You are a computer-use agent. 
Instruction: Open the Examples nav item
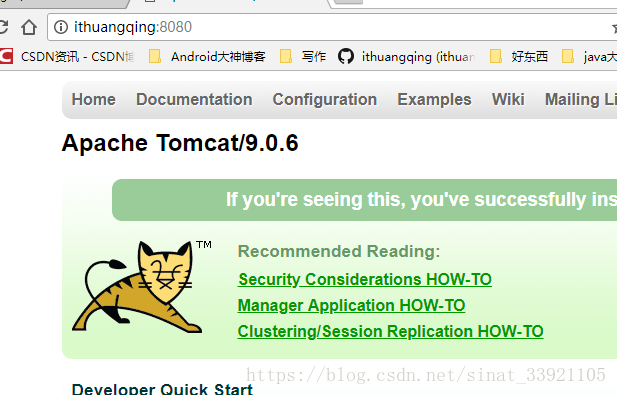pos(434,100)
